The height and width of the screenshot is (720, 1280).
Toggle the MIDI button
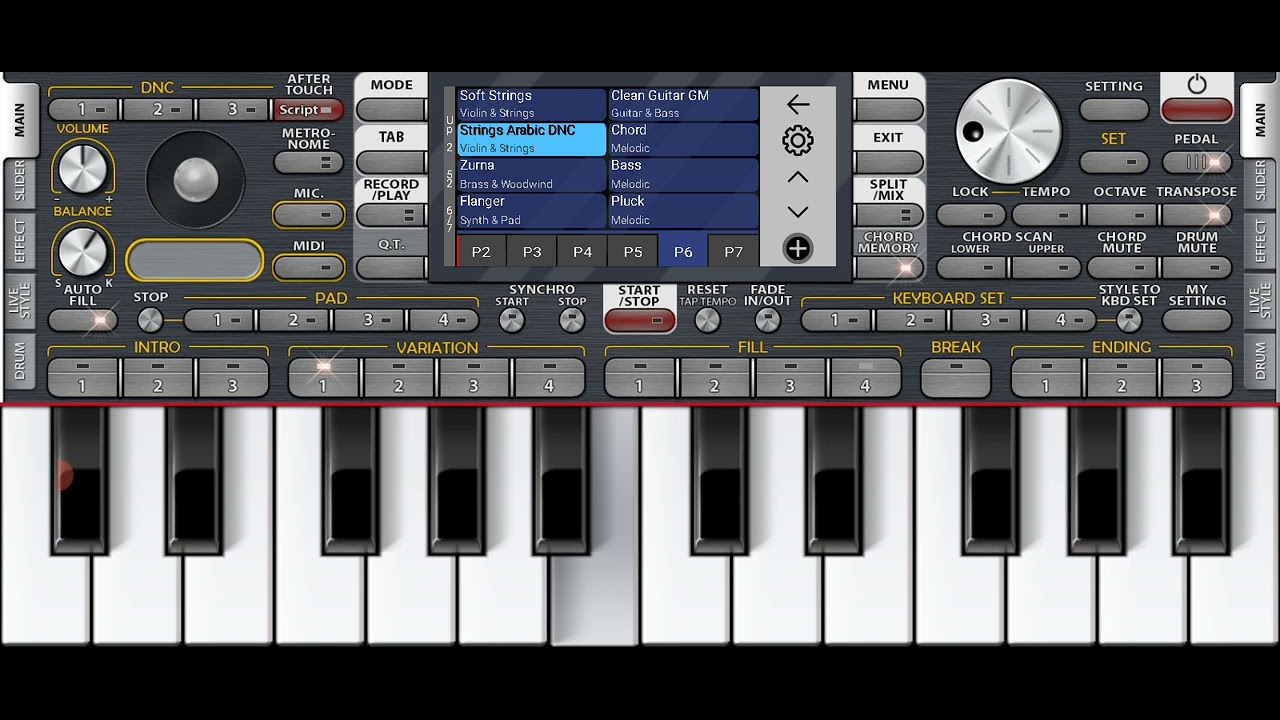[308, 267]
